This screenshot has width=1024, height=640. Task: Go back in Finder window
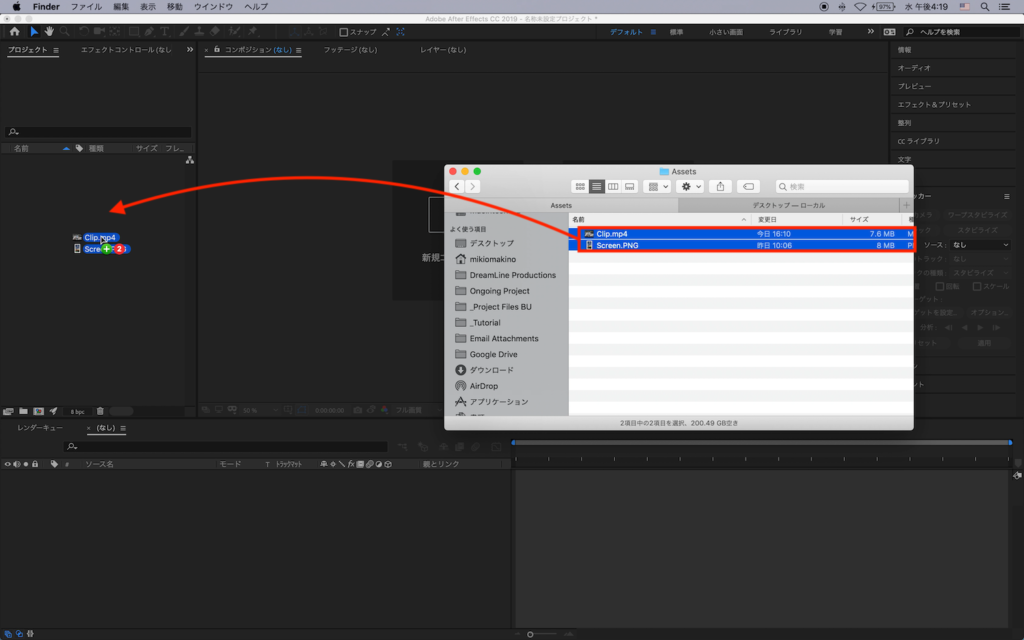(x=457, y=187)
